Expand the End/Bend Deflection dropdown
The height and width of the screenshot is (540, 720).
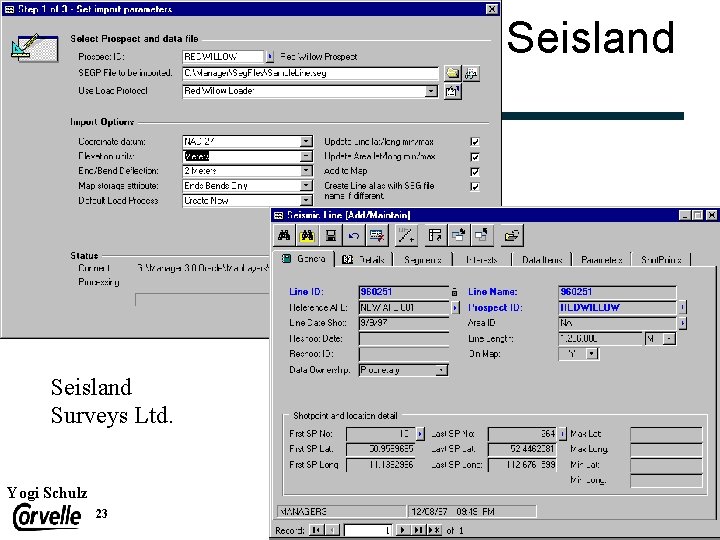[x=306, y=171]
